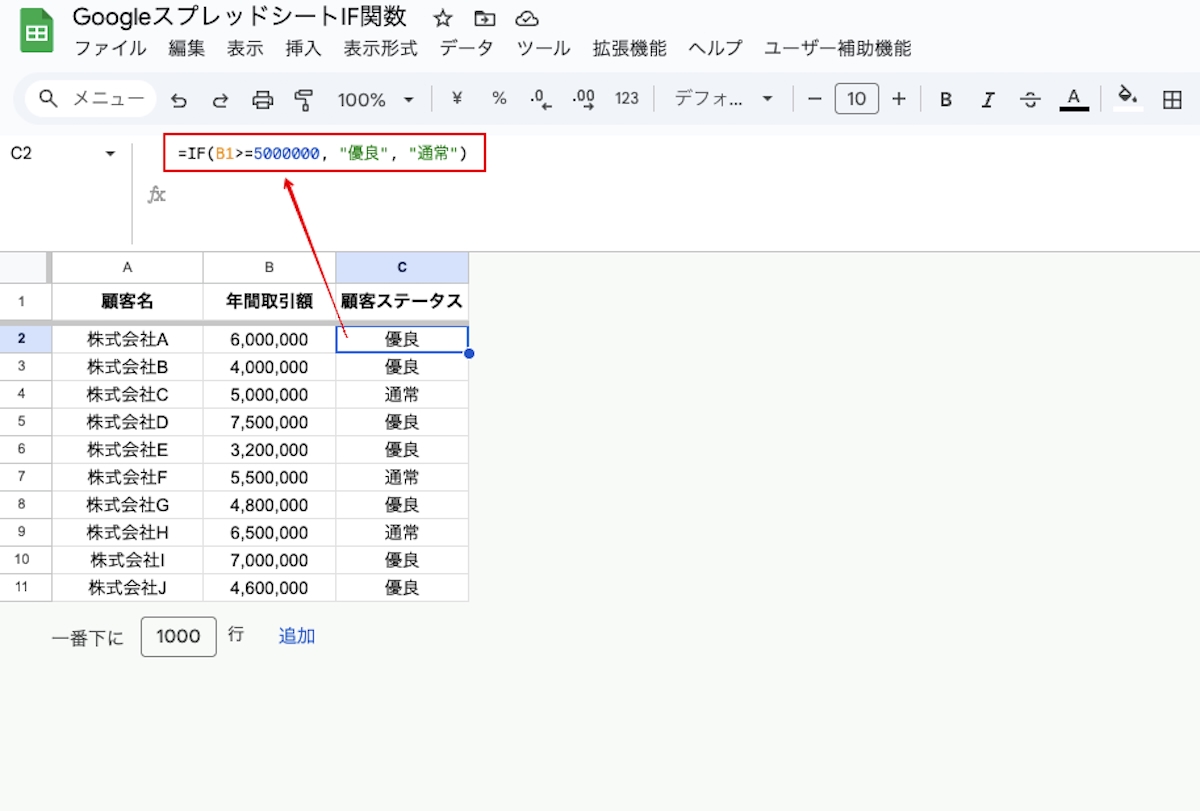This screenshot has width=1200, height=811.
Task: Open the 挿入 menu
Action: click(304, 48)
